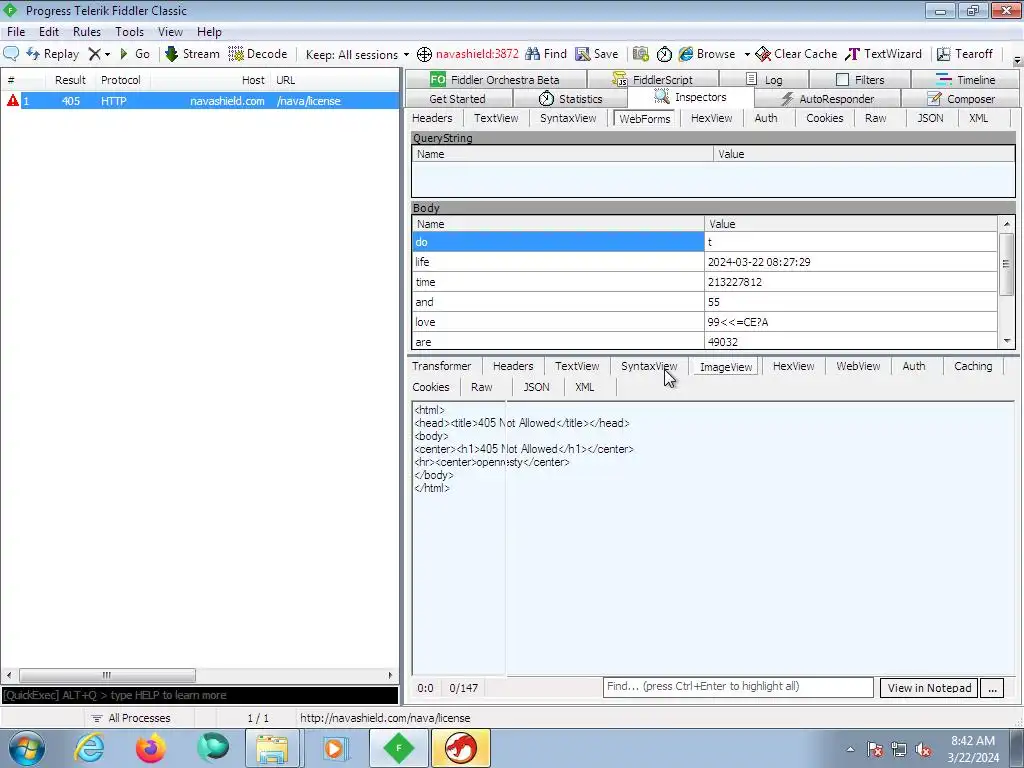Select response WebView tab
The width and height of the screenshot is (1024, 768).
tap(858, 366)
